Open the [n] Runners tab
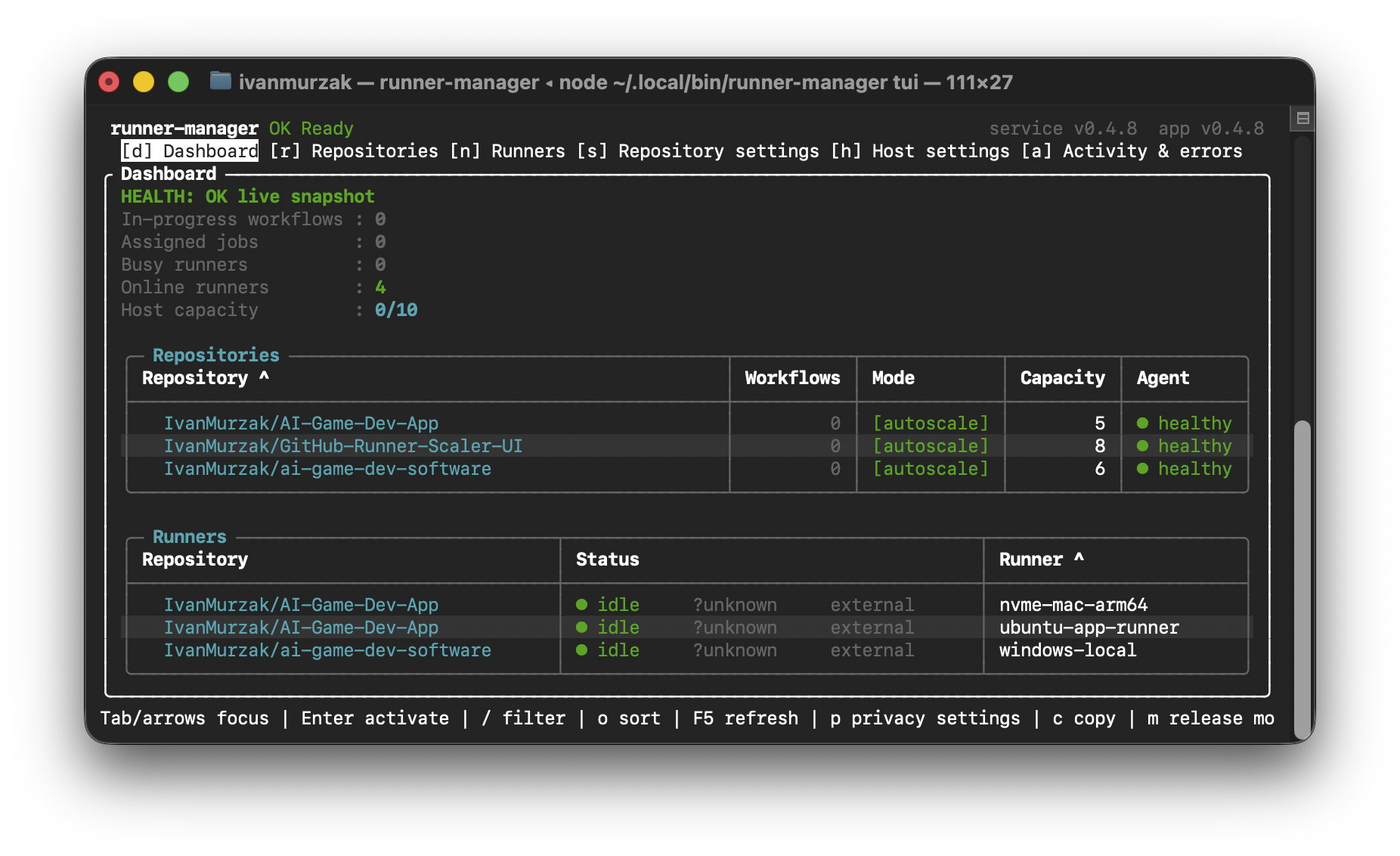The width and height of the screenshot is (1400, 856). 507,150
